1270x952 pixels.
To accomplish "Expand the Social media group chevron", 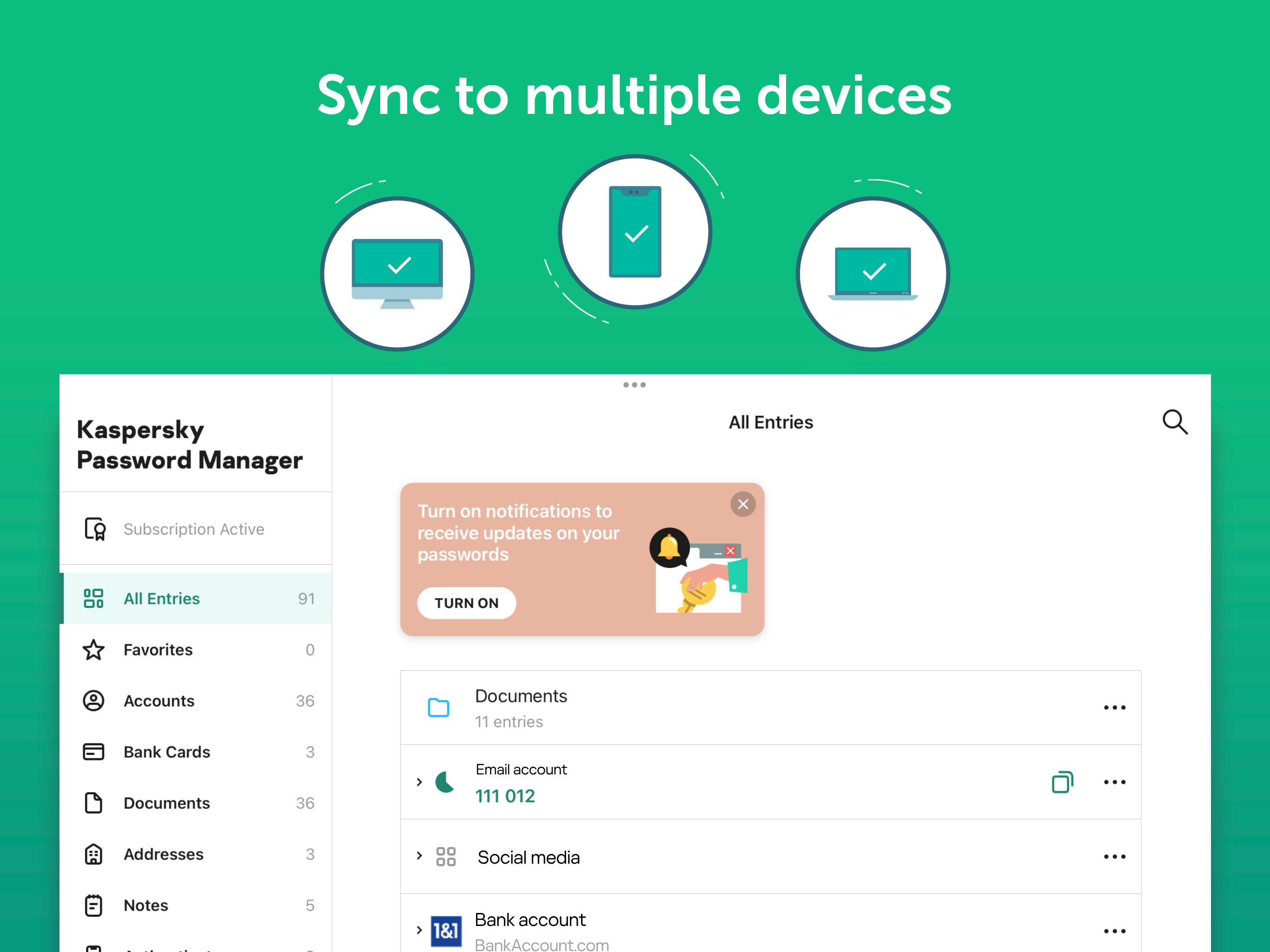I will point(419,856).
